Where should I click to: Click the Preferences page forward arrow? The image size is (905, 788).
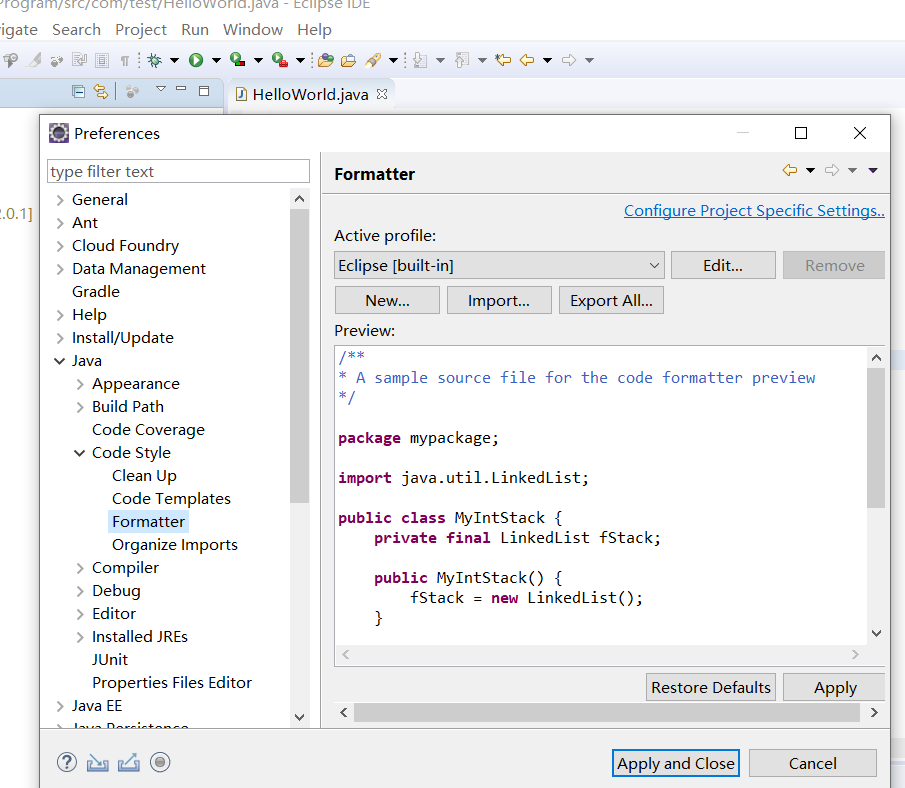[832, 170]
